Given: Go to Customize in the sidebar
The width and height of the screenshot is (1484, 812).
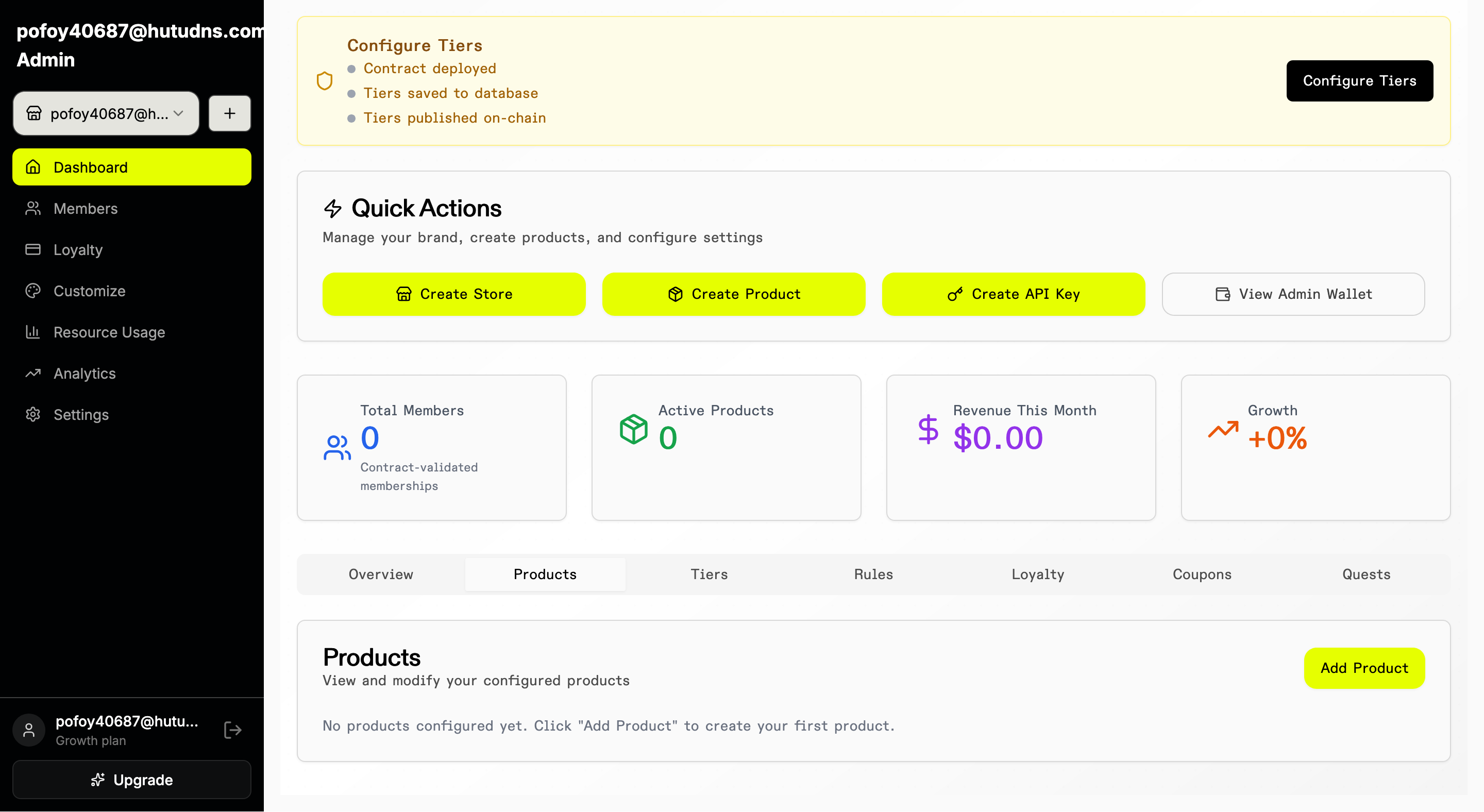Looking at the screenshot, I should tap(89, 291).
